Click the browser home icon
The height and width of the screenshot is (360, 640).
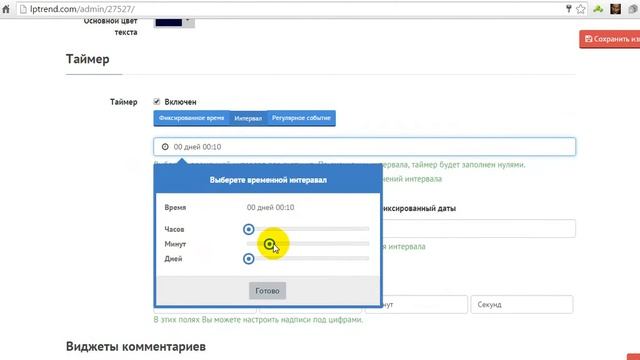(6, 9)
